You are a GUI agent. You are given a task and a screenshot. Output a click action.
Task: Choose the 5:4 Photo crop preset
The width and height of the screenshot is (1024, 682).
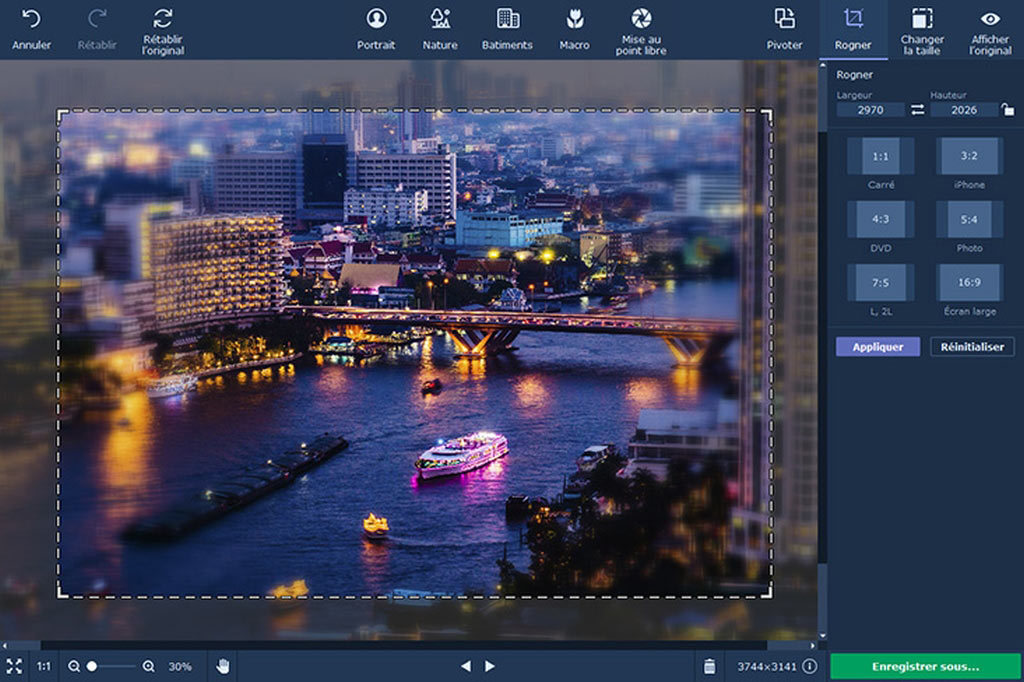pyautogui.click(x=969, y=219)
